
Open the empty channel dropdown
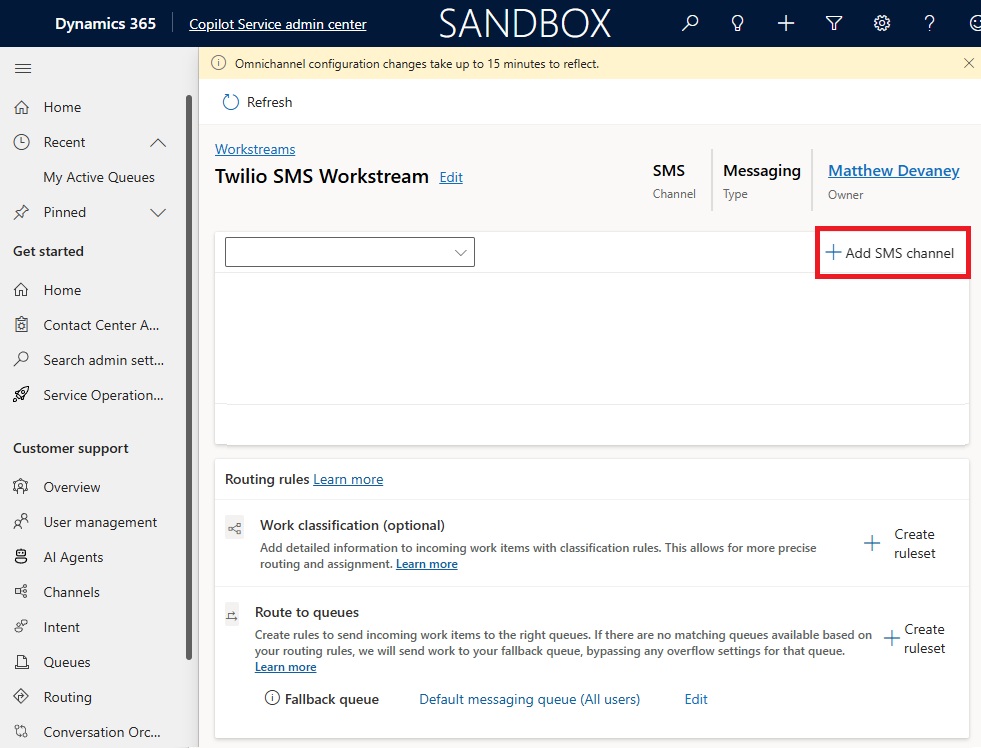[x=350, y=252]
